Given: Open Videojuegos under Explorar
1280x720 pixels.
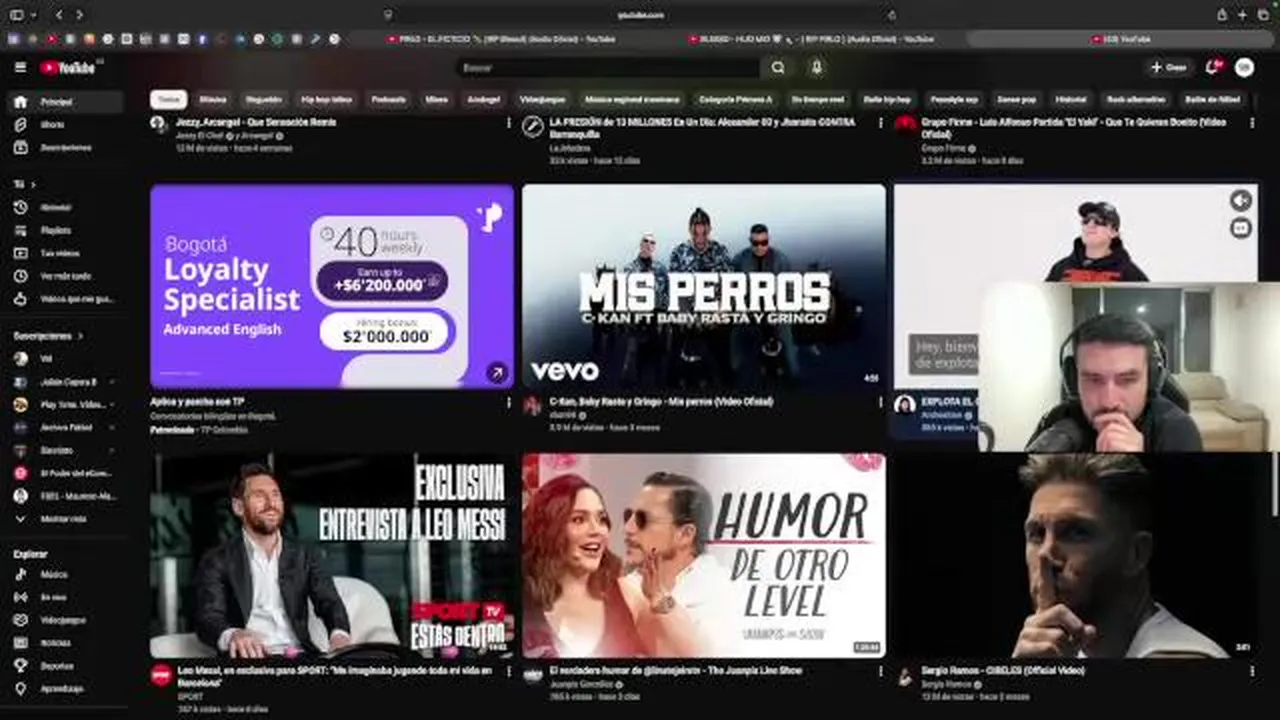Looking at the screenshot, I should click(63, 620).
